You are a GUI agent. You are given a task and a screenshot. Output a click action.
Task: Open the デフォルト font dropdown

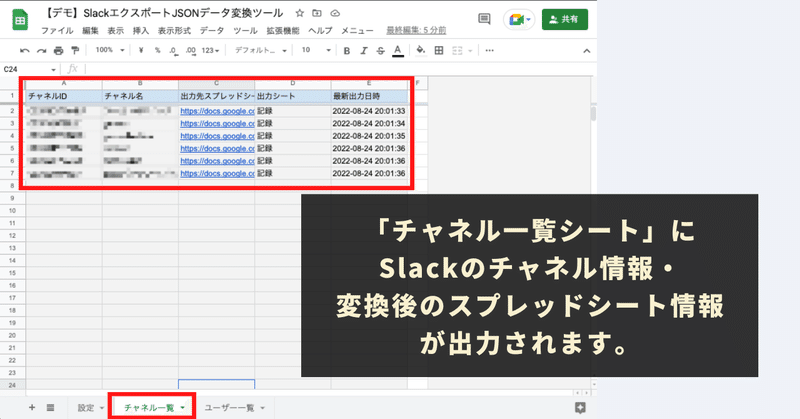click(260, 50)
